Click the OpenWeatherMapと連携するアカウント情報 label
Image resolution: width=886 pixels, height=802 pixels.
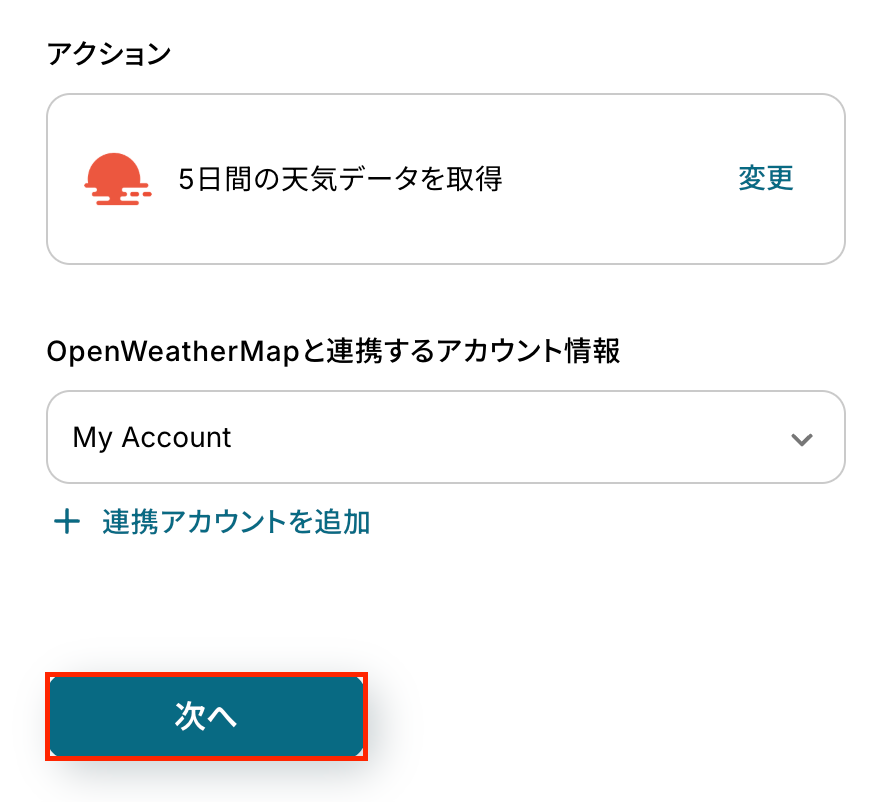[333, 351]
